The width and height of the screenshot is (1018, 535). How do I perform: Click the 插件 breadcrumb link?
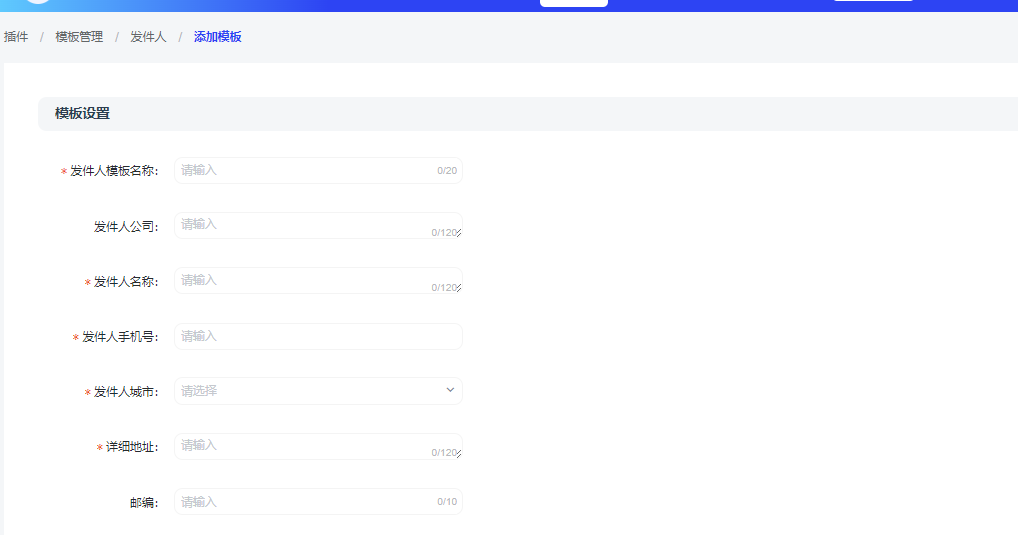16,37
